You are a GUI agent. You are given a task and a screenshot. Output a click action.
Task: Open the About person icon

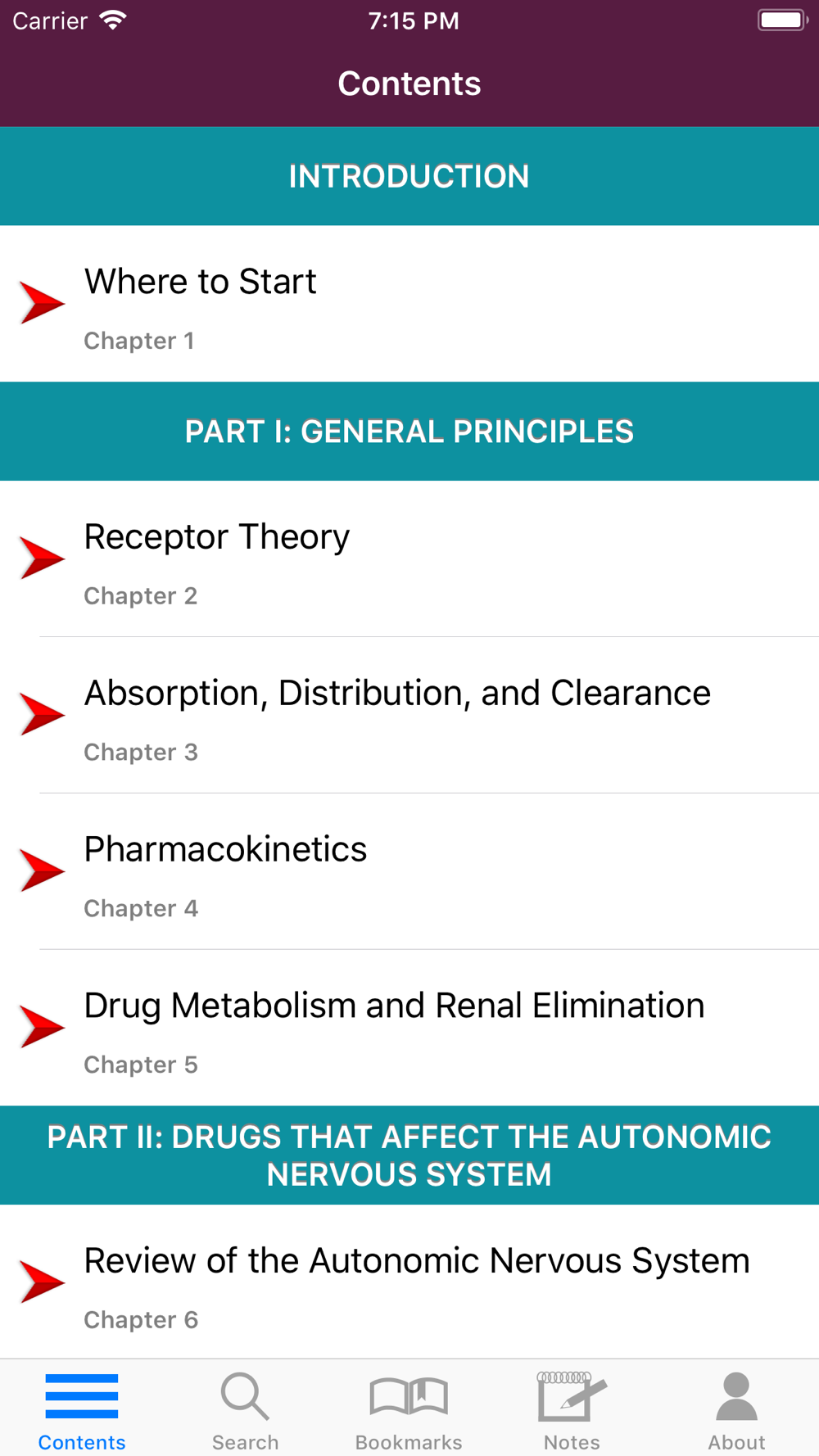coord(736,1396)
